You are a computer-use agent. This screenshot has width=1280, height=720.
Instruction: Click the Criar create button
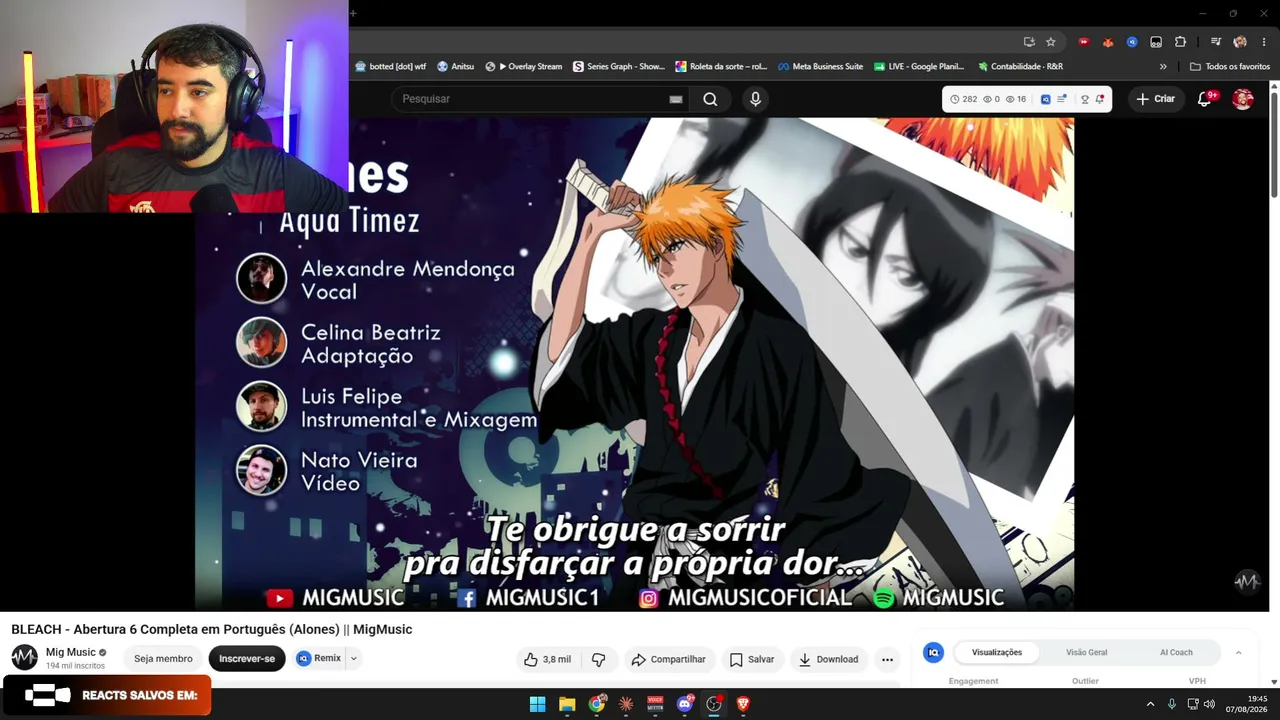pyautogui.click(x=1155, y=99)
